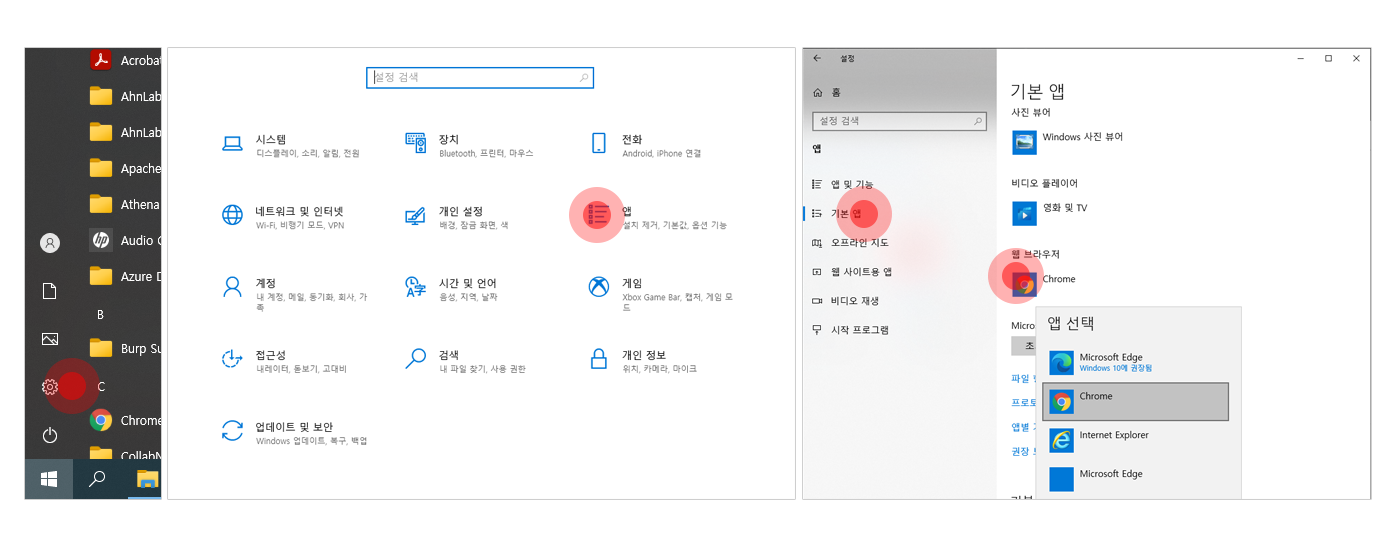Open the 장치 settings category
The height and width of the screenshot is (543, 1400).
470,146
